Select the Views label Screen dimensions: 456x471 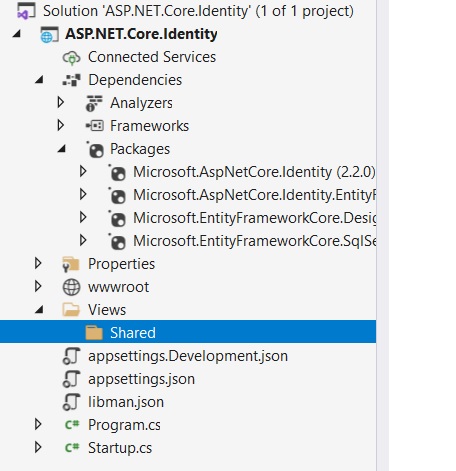pyautogui.click(x=107, y=310)
